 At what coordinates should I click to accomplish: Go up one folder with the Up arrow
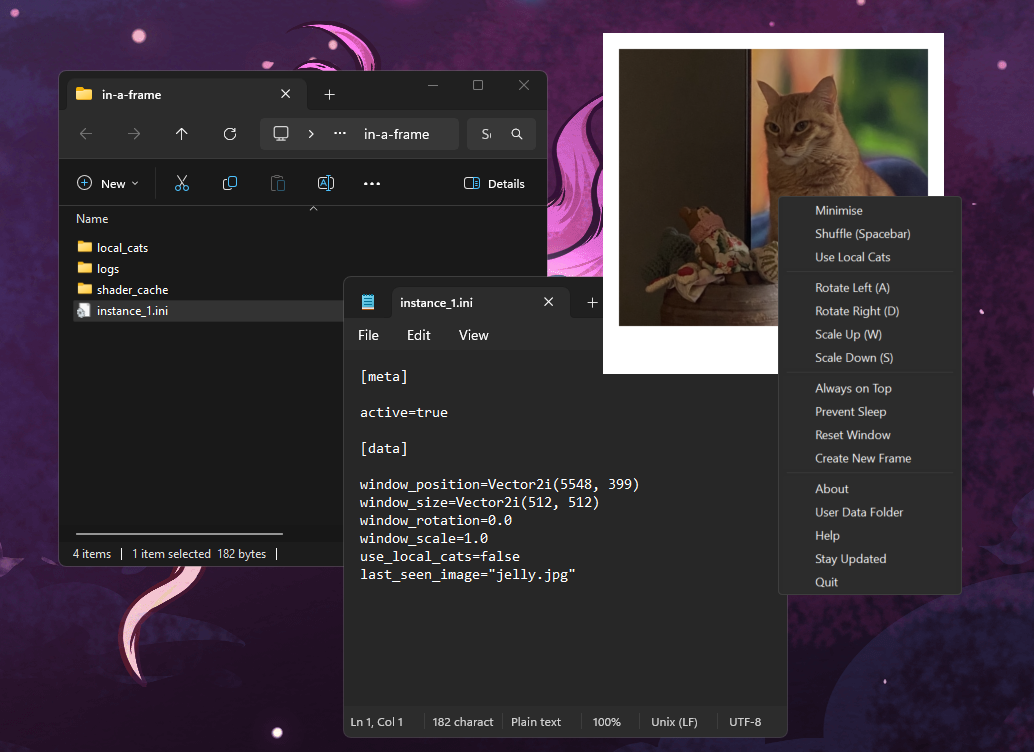(181, 134)
